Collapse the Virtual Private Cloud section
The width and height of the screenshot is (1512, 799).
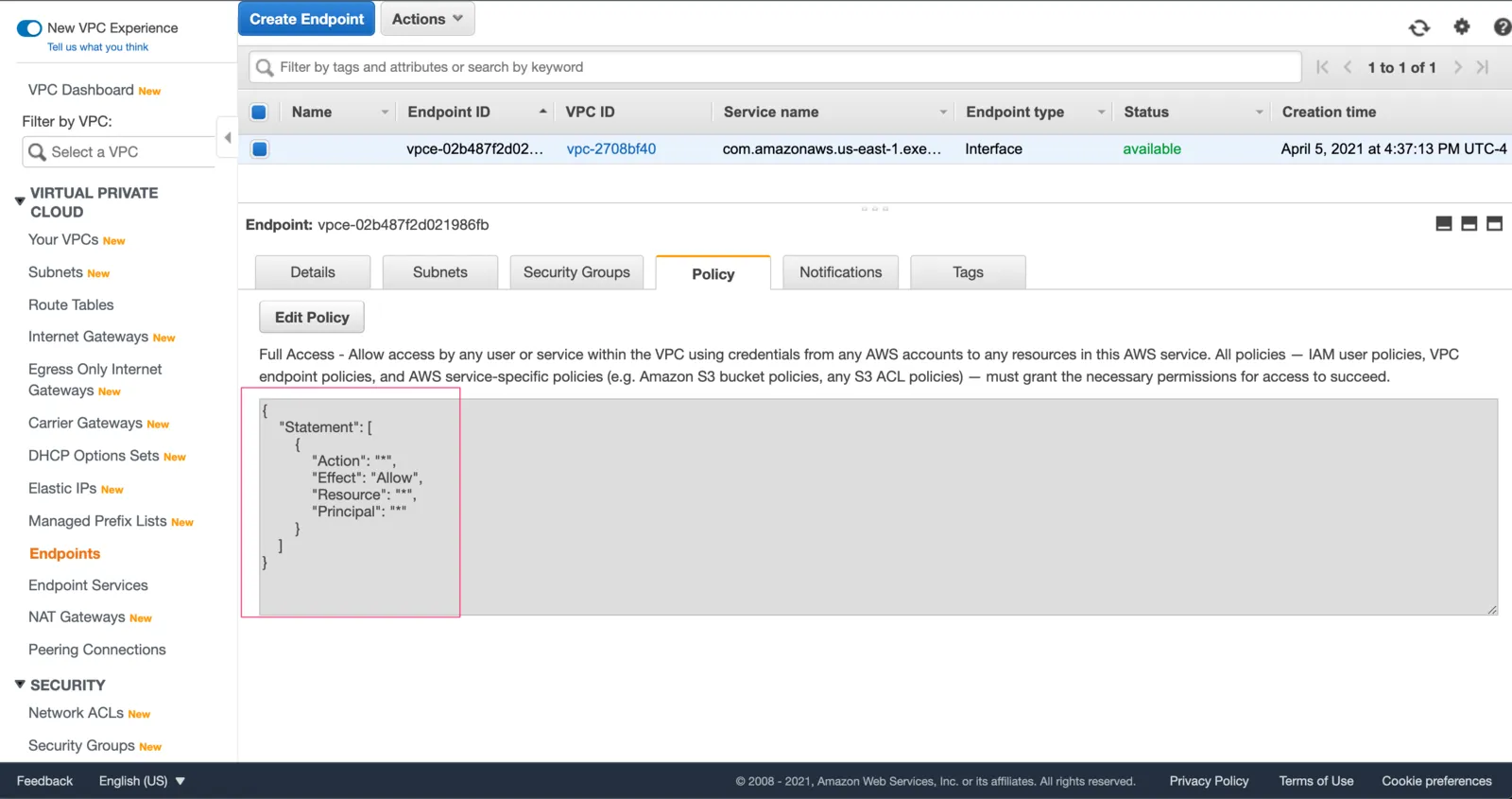pyautogui.click(x=20, y=201)
